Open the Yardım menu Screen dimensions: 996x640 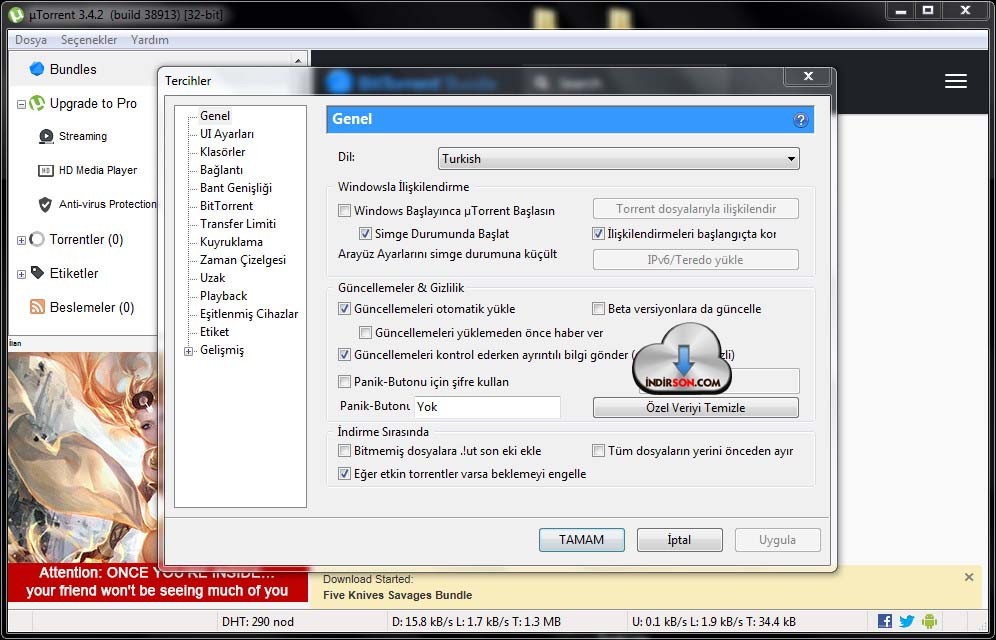click(150, 39)
